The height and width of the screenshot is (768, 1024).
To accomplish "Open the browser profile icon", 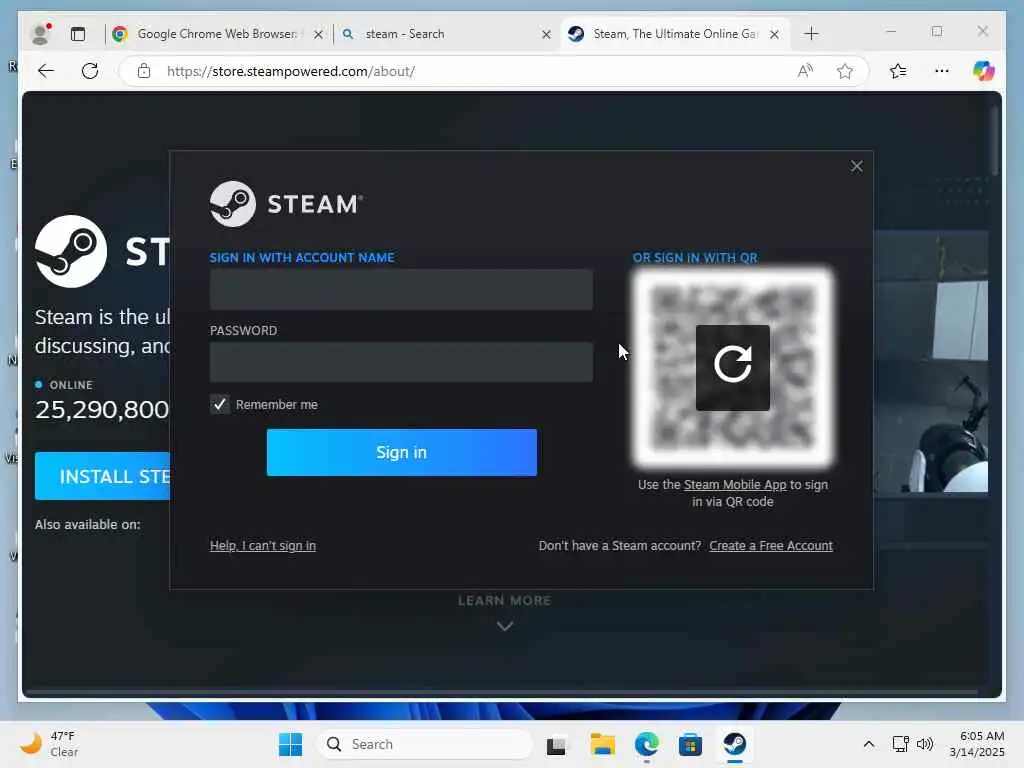I will click(41, 34).
